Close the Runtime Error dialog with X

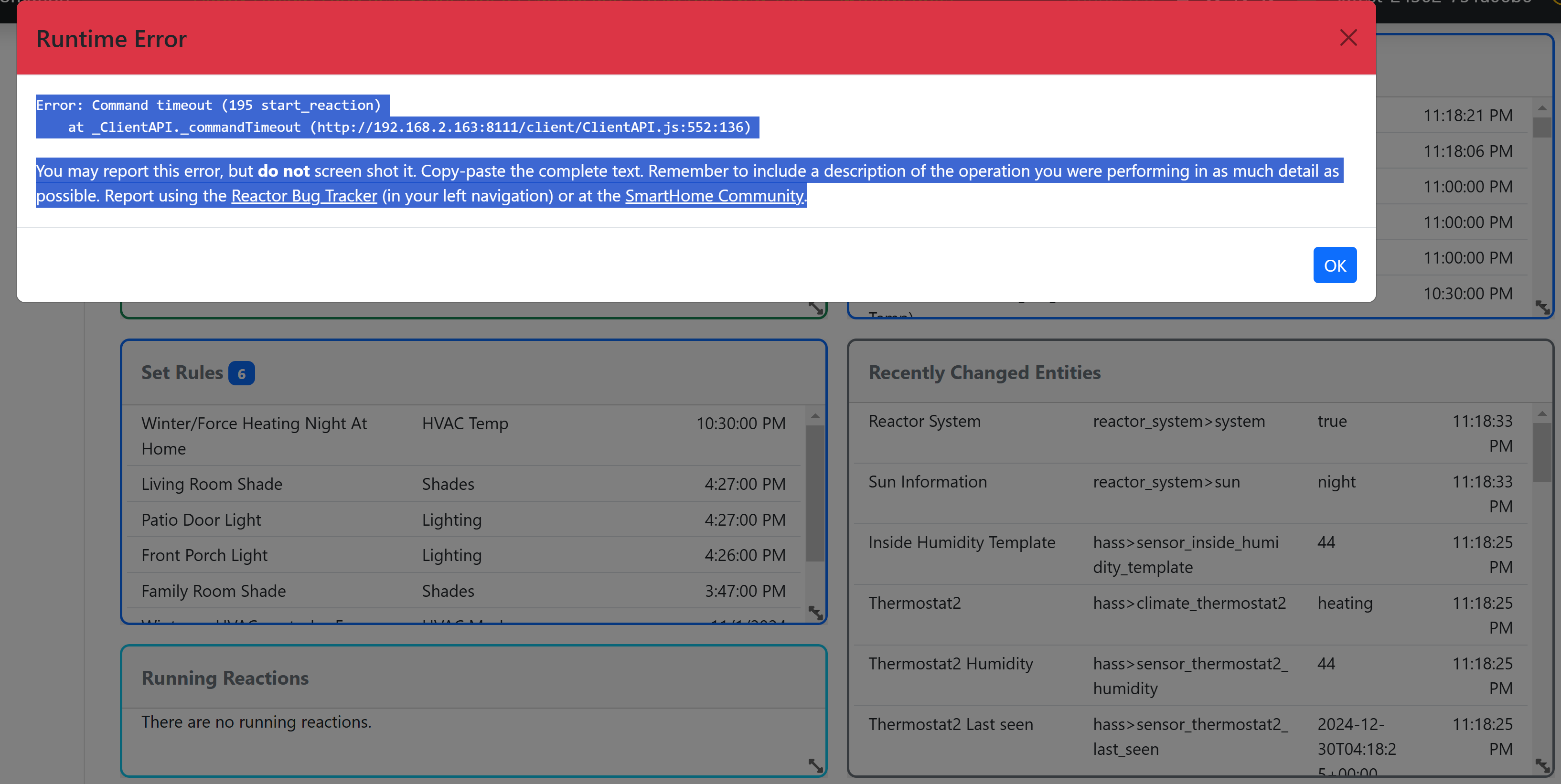1347,38
